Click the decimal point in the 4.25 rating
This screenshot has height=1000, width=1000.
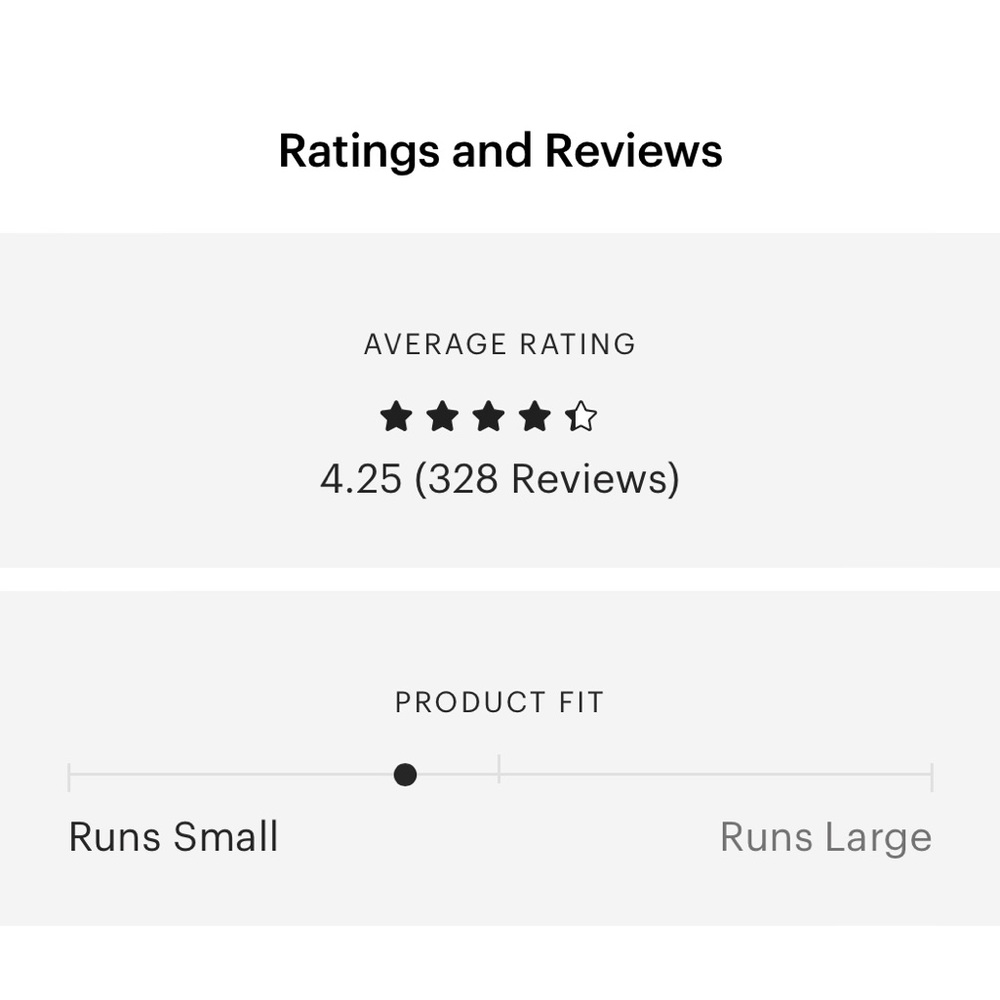[347, 492]
